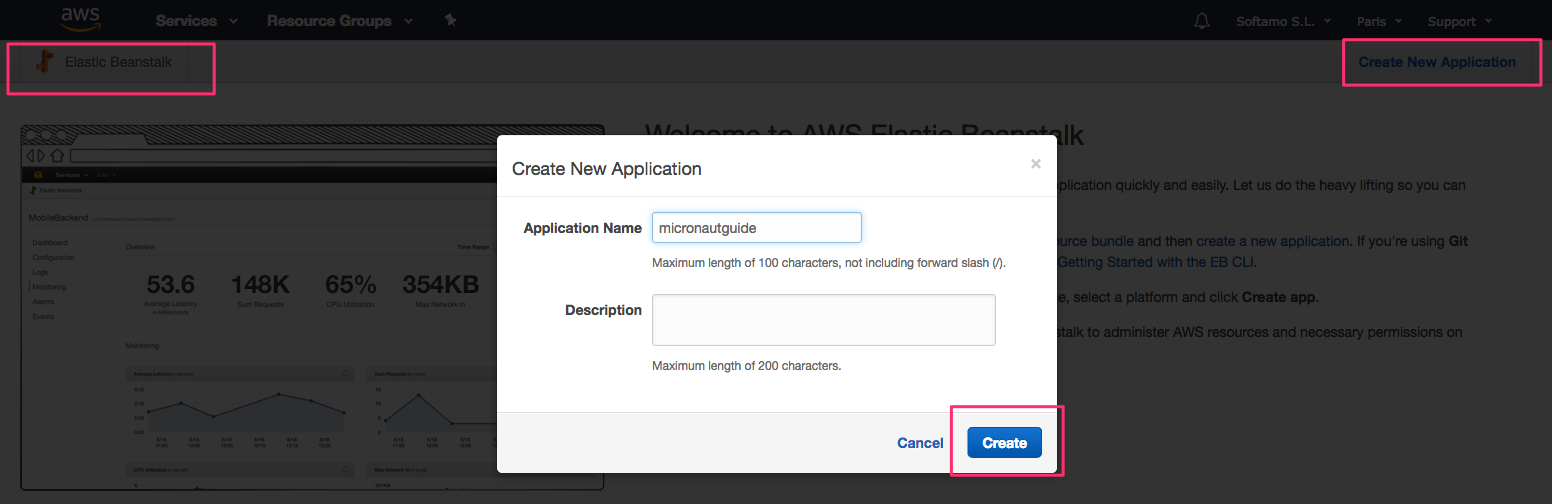Focus the Application Name field
This screenshot has height=504, width=1552.
756,228
